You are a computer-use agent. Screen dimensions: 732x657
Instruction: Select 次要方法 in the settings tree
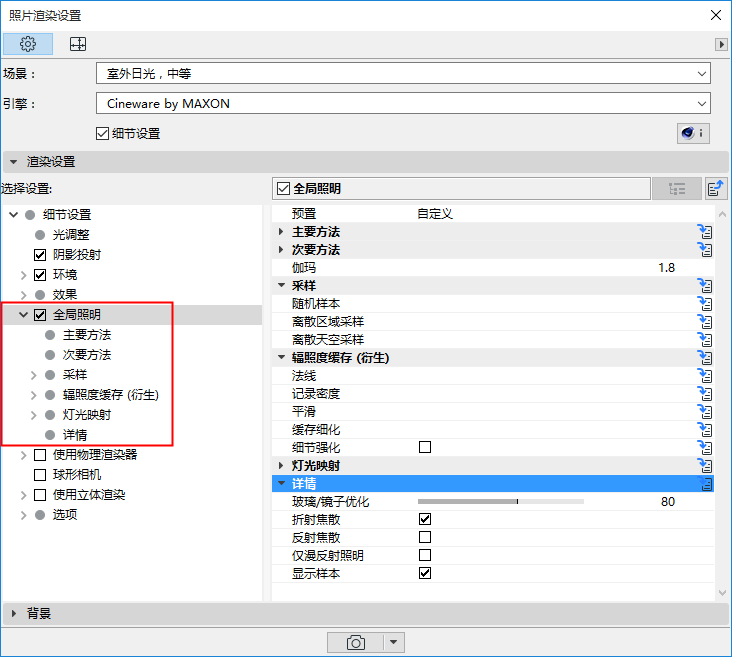[x=87, y=355]
